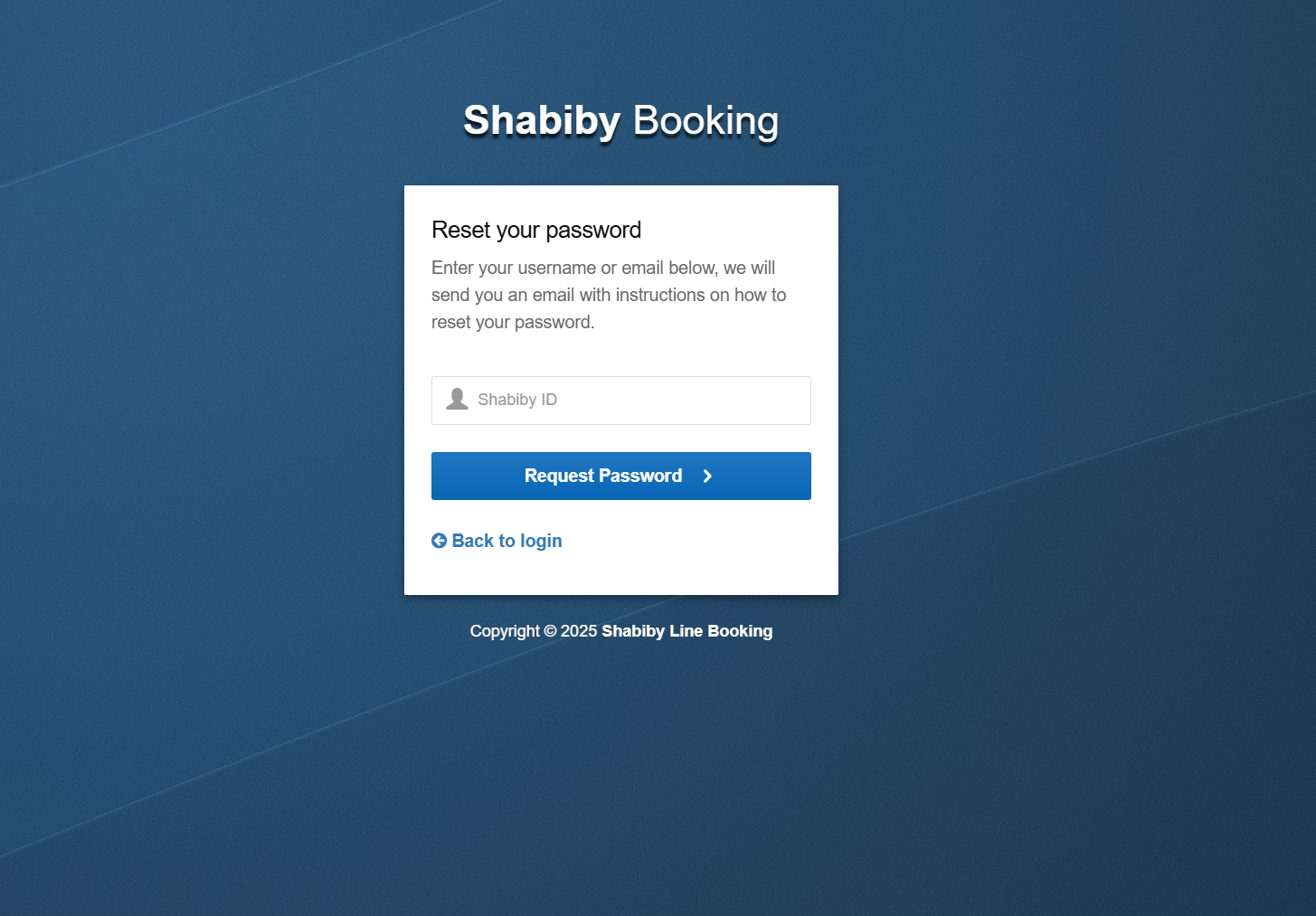Click the circled back arrow icon
Viewport: 1316px width, 916px height.
[x=440, y=541]
